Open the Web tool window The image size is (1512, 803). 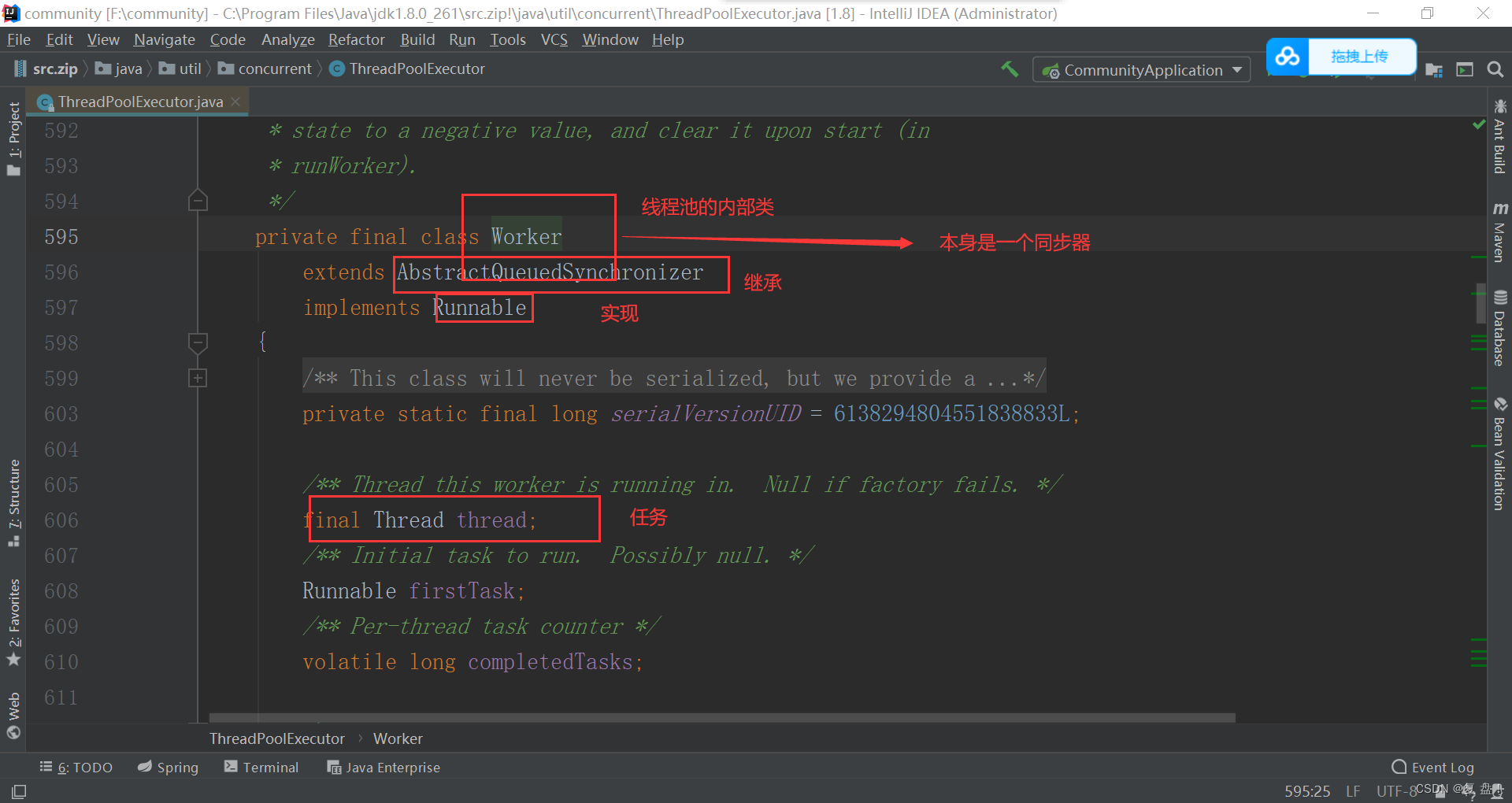point(13,716)
